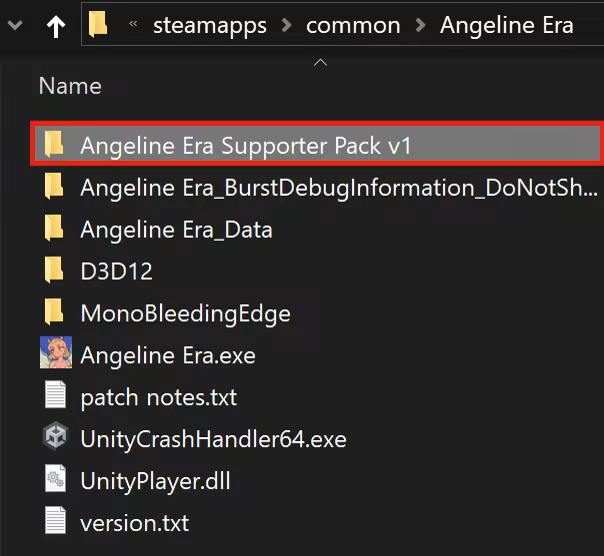Click Angeline Era in the address breadcrumb
The image size is (604, 556).
click(x=507, y=26)
